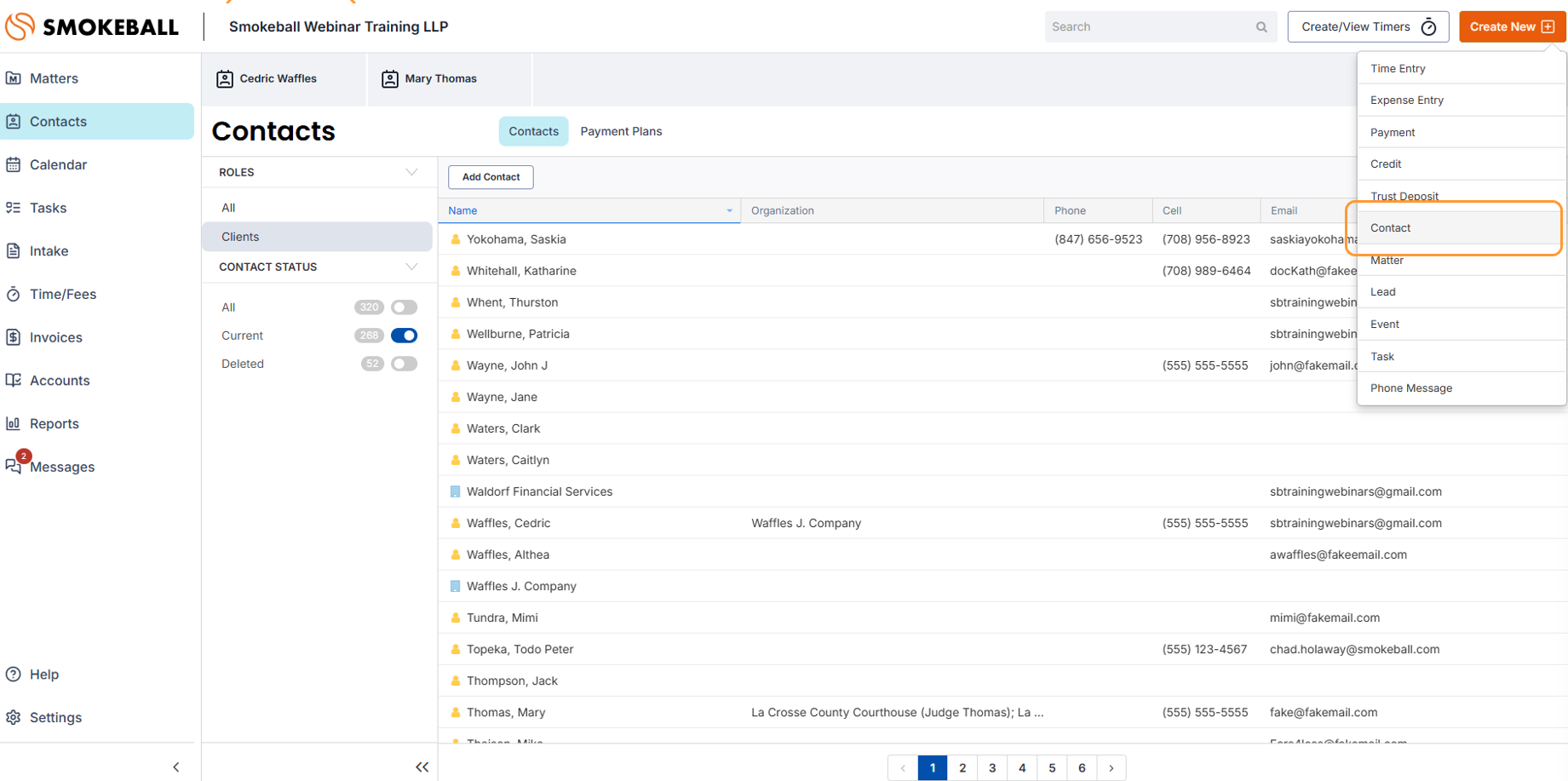Screen dimensions: 1568x781
Task: Open Create/View Timers
Action: click(1368, 27)
